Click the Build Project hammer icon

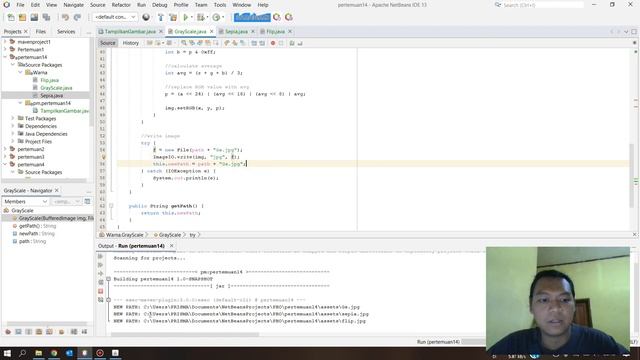161,17
